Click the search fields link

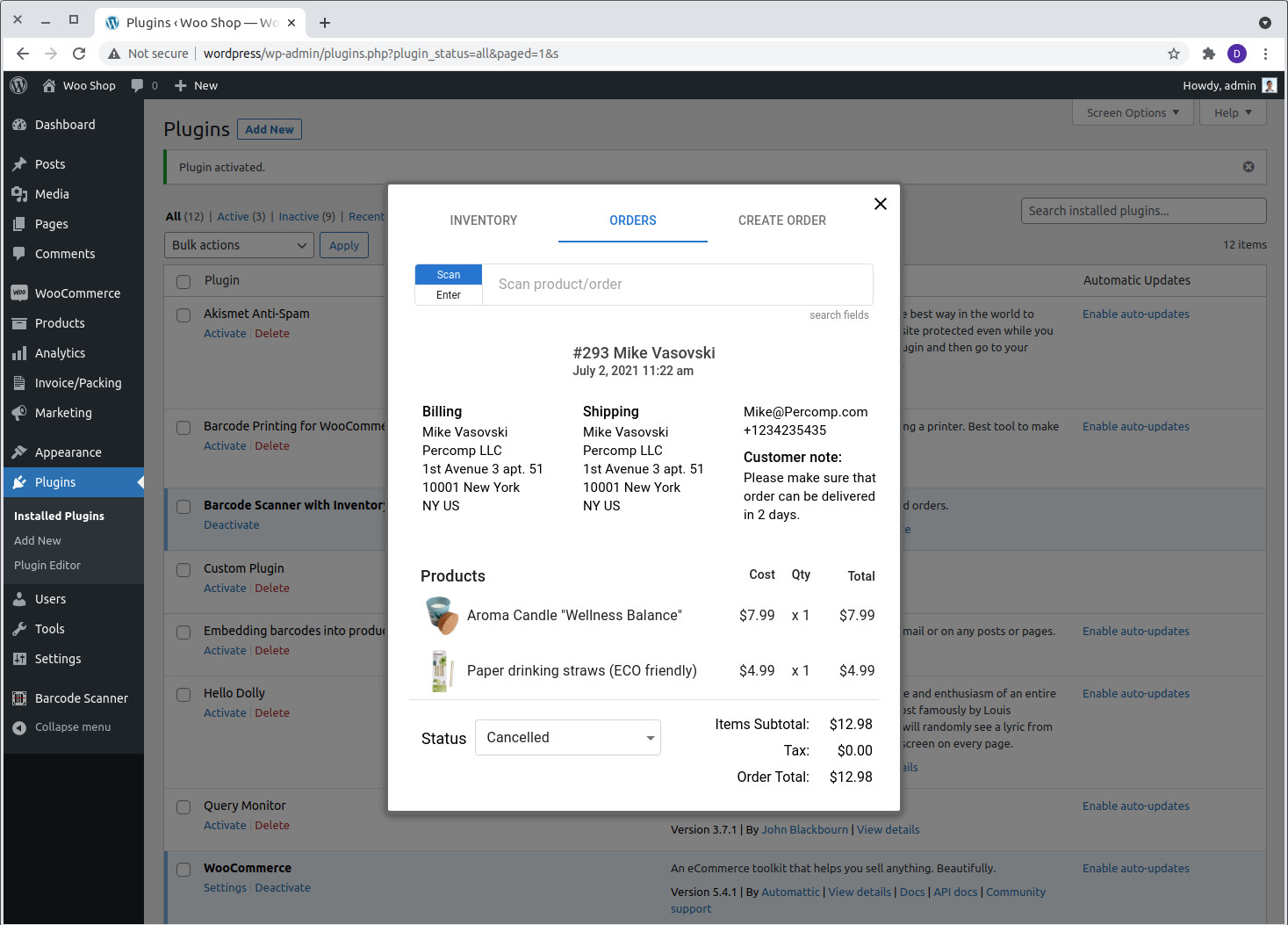(839, 315)
